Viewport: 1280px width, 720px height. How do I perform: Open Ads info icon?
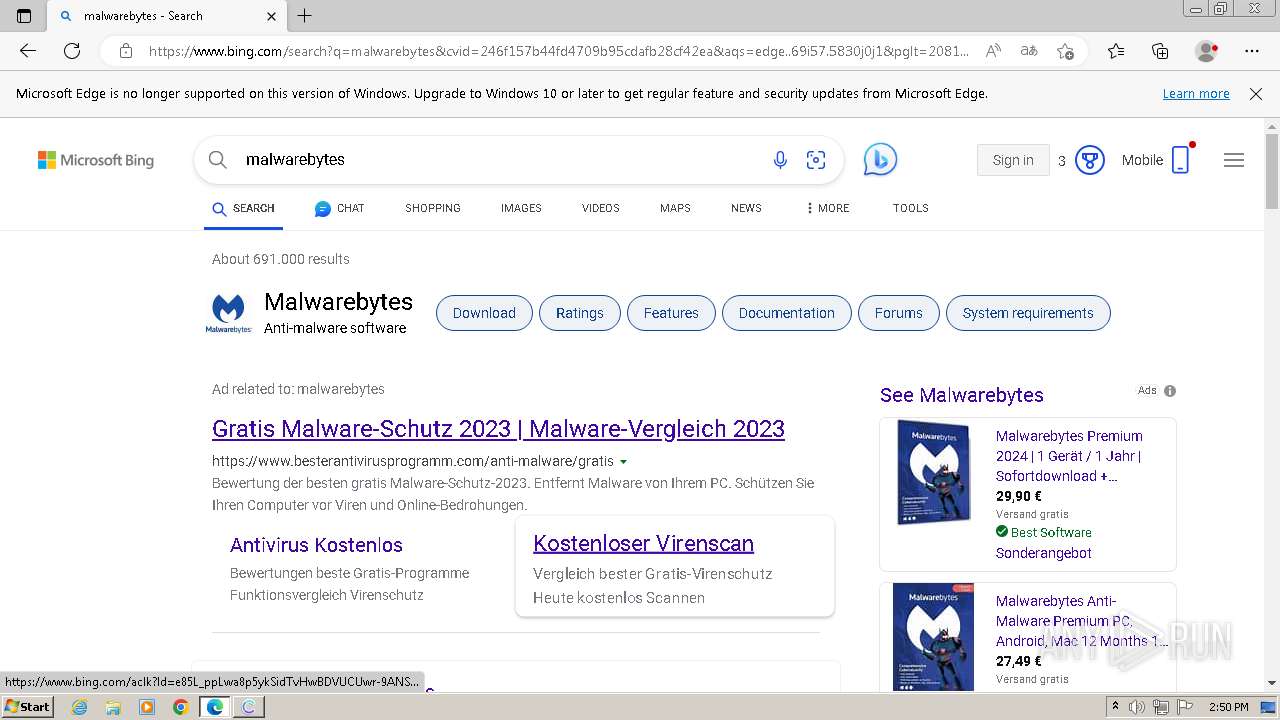point(1170,391)
